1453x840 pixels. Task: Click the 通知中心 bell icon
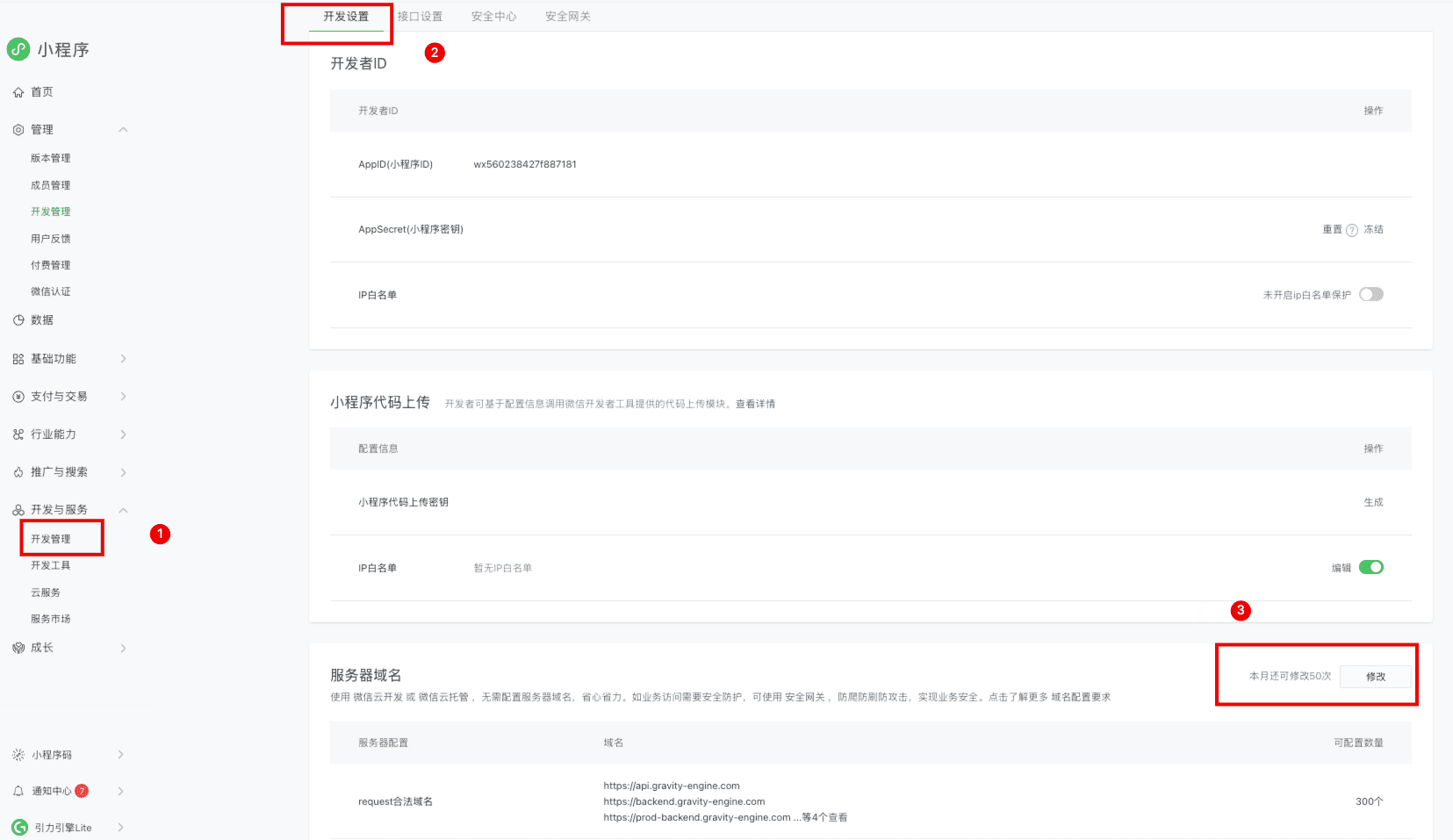(18, 791)
